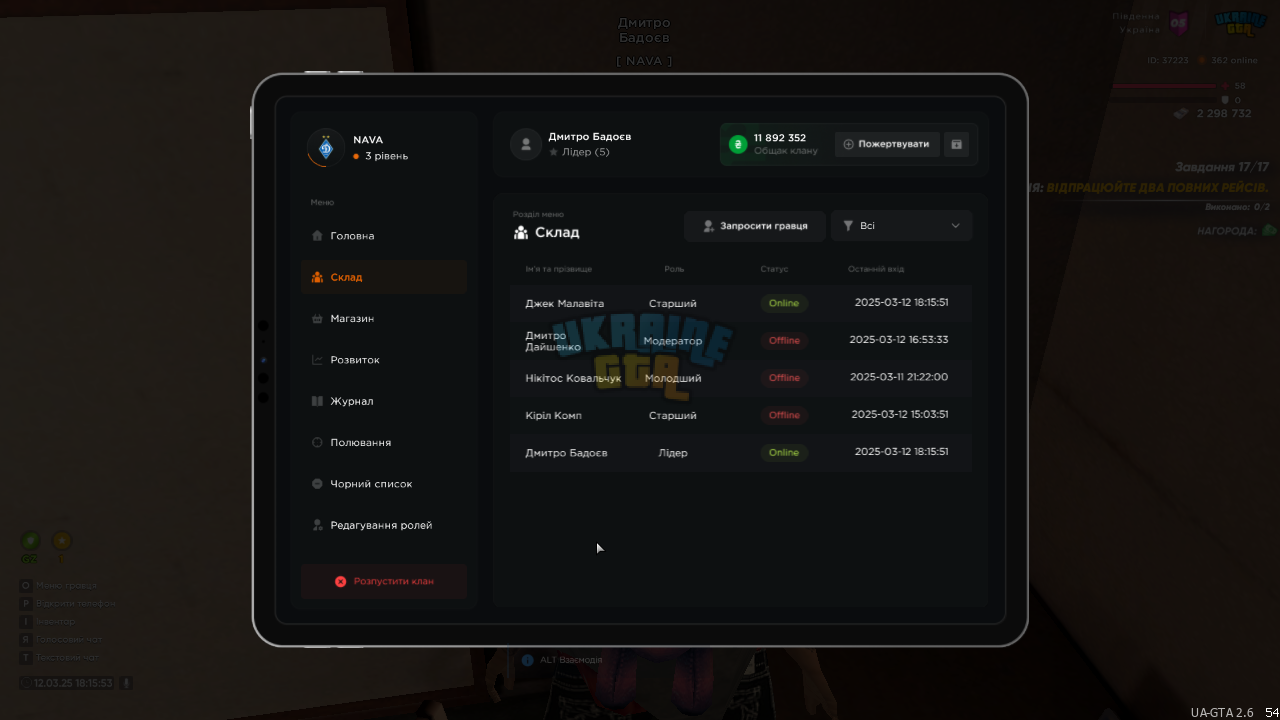1280x720 pixels.
Task: Select the Джек Малавіта member row
Action: pyautogui.click(x=741, y=303)
